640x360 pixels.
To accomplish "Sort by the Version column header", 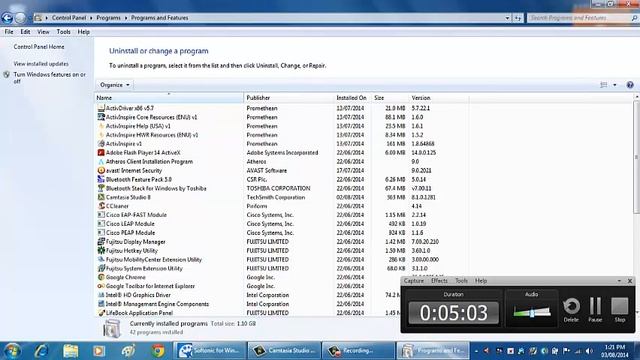I will click(439, 98).
